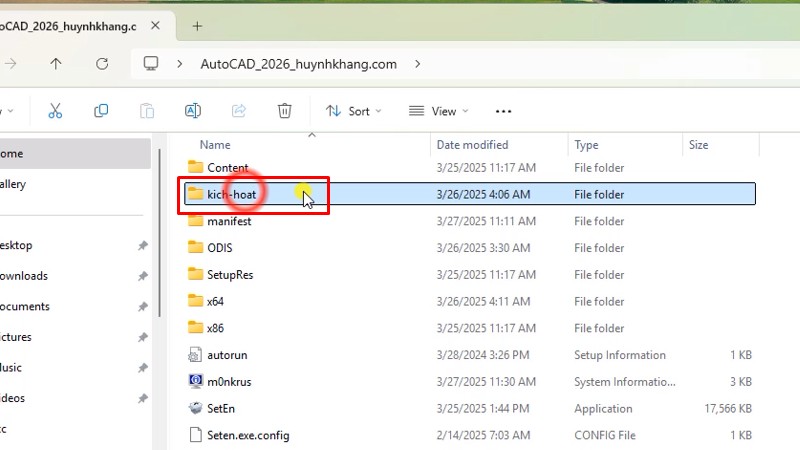
Task: Expand the breadcrumb chevron after folder name
Action: click(417, 64)
